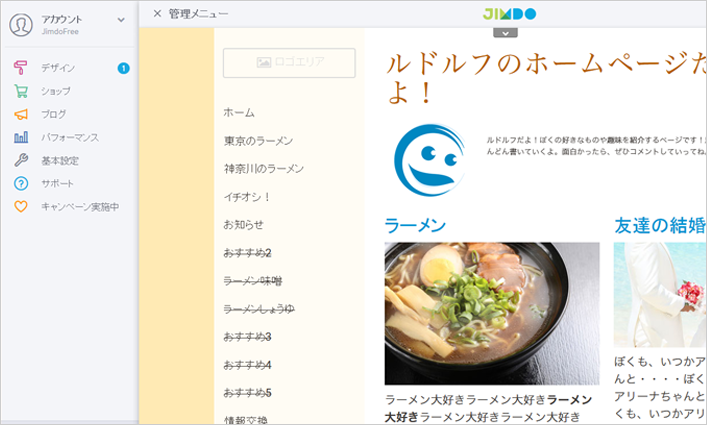The width and height of the screenshot is (707, 425).
Task: Click the ルドルフだよ intro paragraph text
Action: [596, 146]
